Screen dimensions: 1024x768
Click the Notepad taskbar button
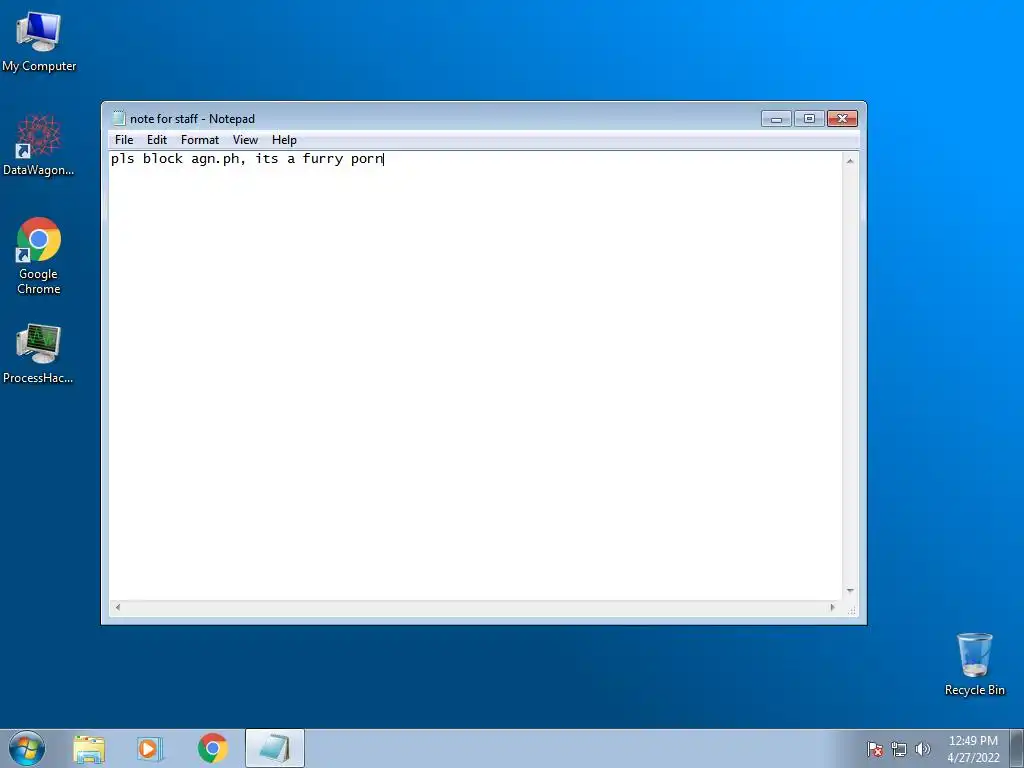click(275, 748)
